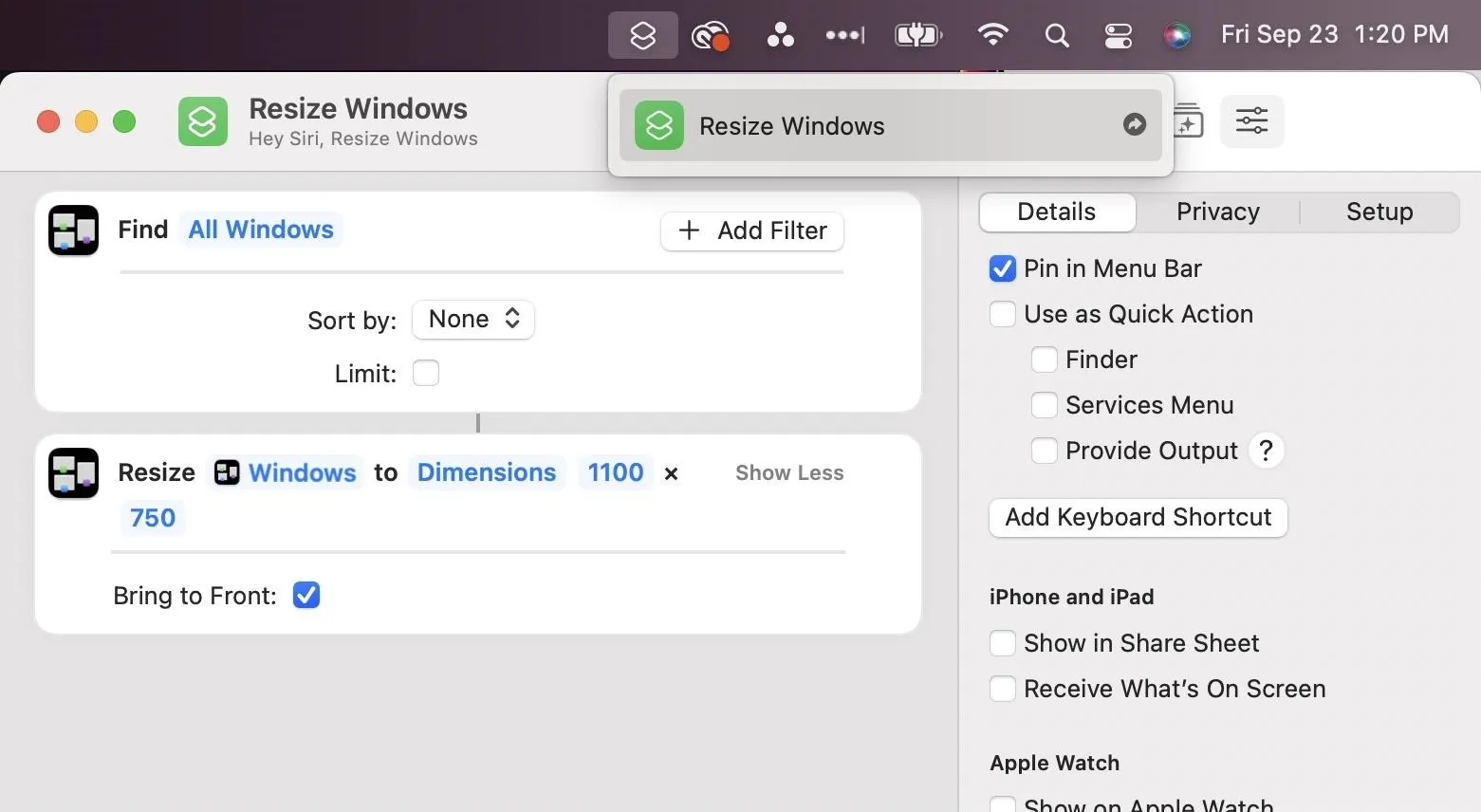This screenshot has height=812, width=1481.
Task: Open shortcut in editor arrow icon
Action: pyautogui.click(x=1135, y=124)
